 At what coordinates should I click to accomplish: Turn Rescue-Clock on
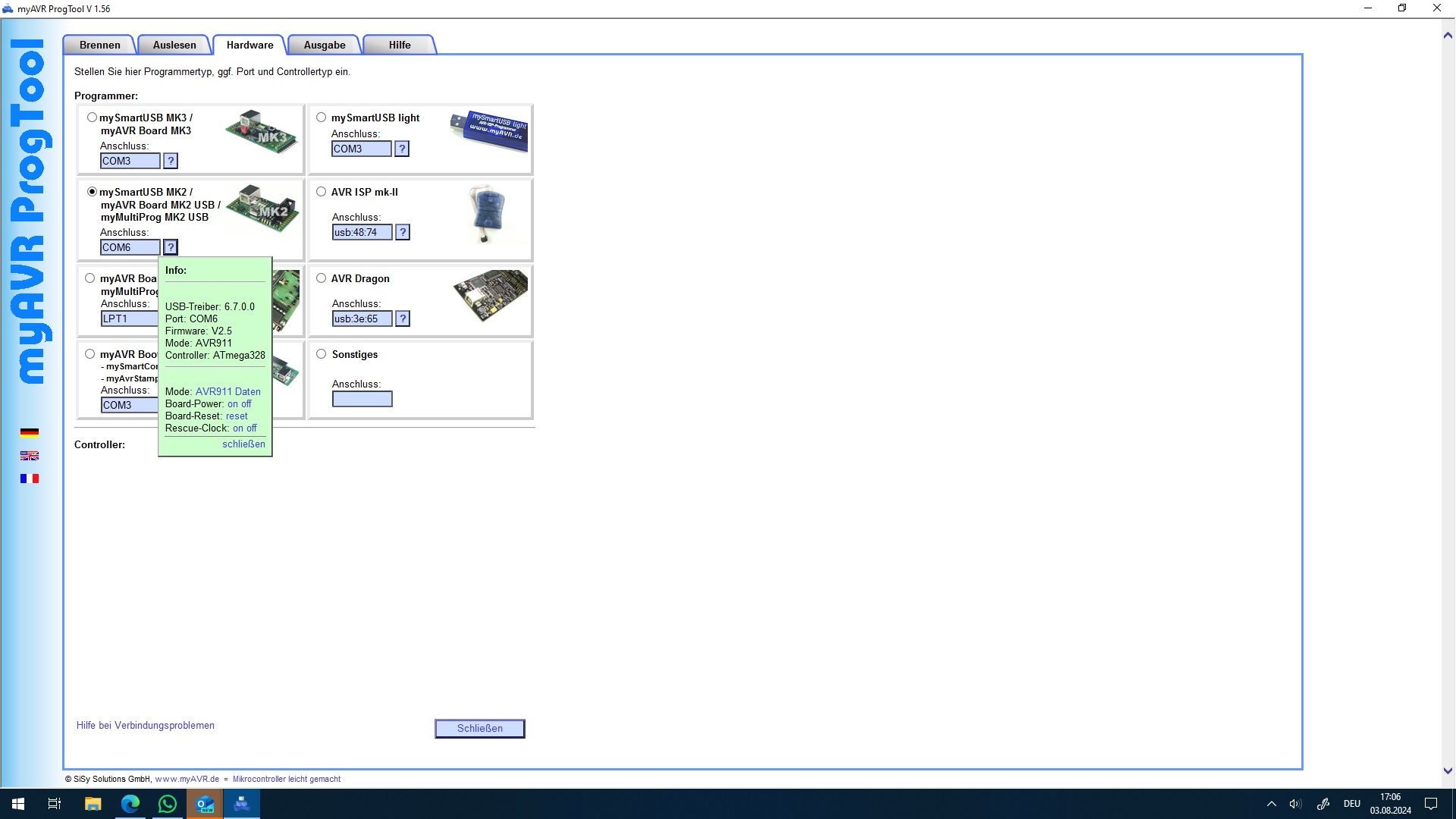(238, 428)
